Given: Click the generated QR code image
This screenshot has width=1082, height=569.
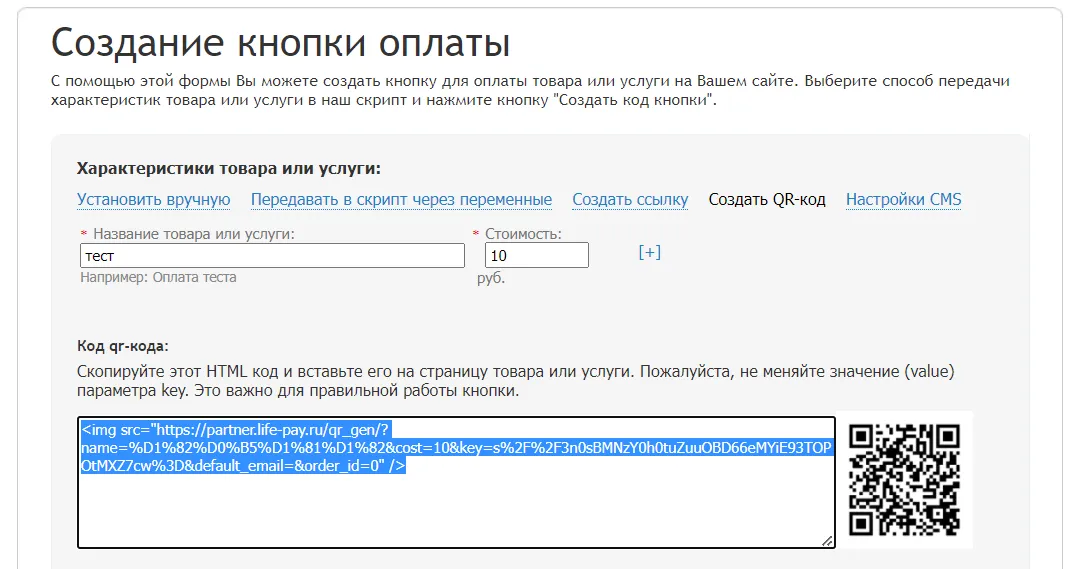Looking at the screenshot, I should pos(904,481).
